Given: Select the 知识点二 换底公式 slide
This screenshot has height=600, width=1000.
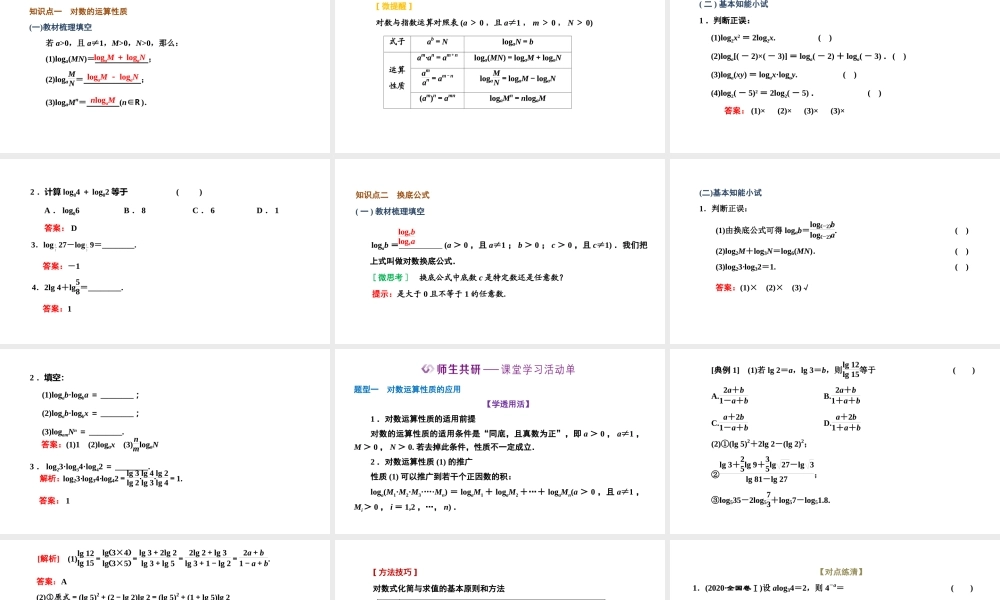Looking at the screenshot, I should click(x=500, y=251).
